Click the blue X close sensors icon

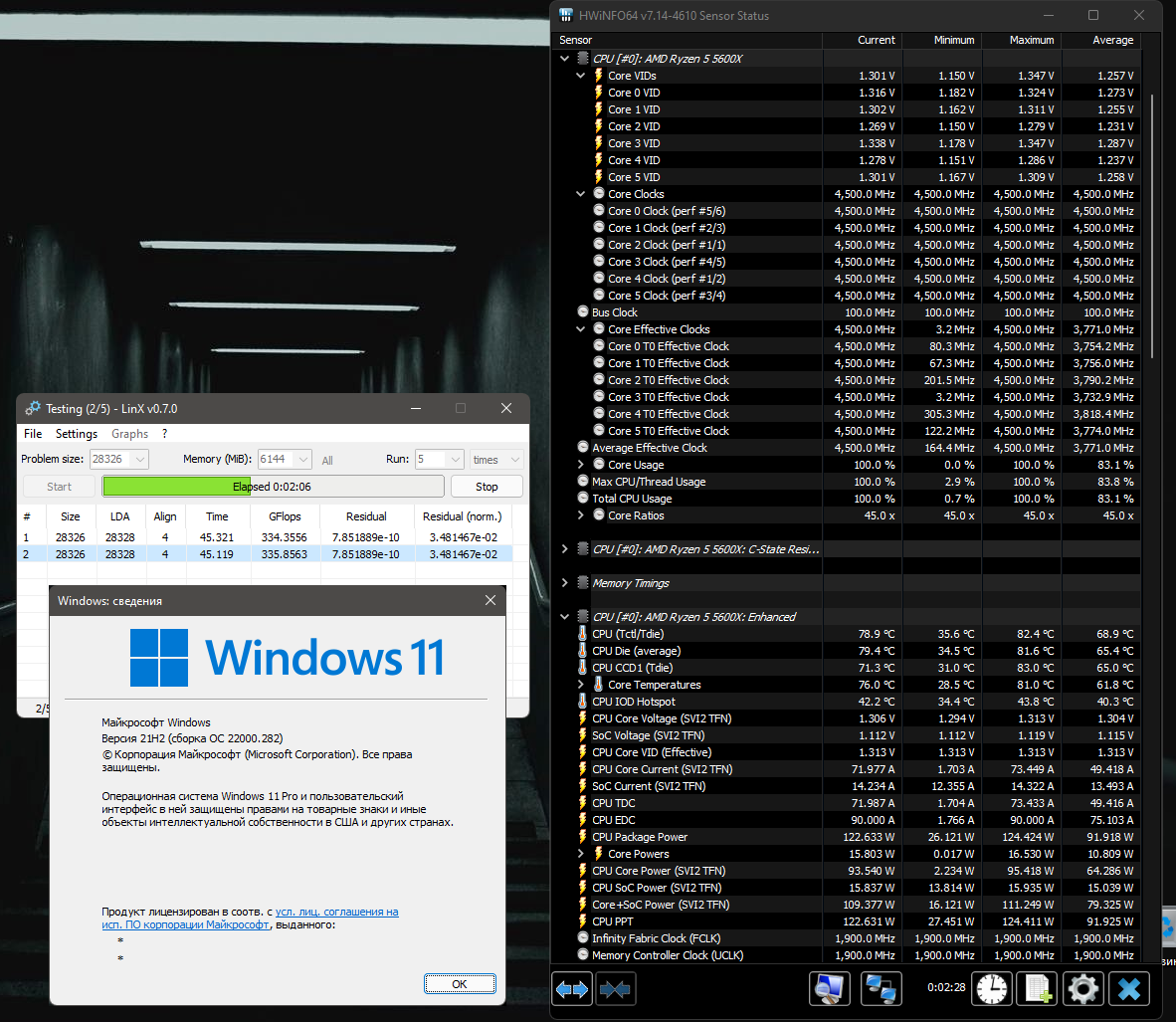1129,989
